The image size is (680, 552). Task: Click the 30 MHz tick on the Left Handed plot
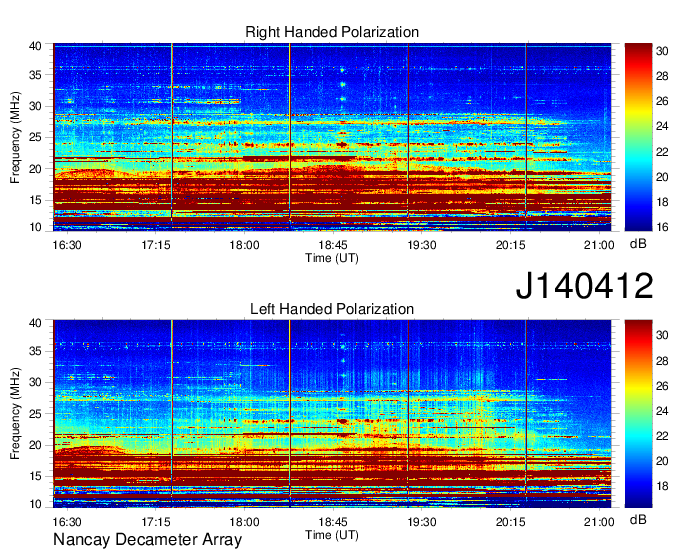tap(35, 382)
